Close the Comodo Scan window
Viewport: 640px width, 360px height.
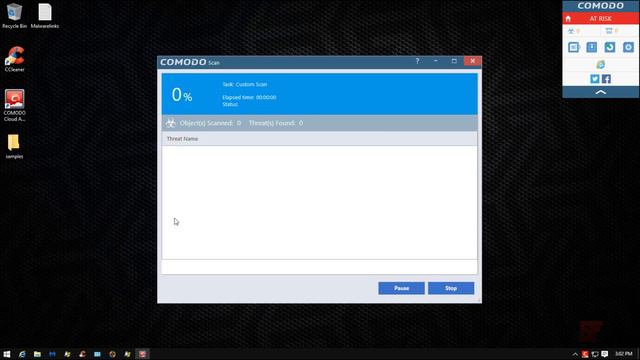click(473, 61)
